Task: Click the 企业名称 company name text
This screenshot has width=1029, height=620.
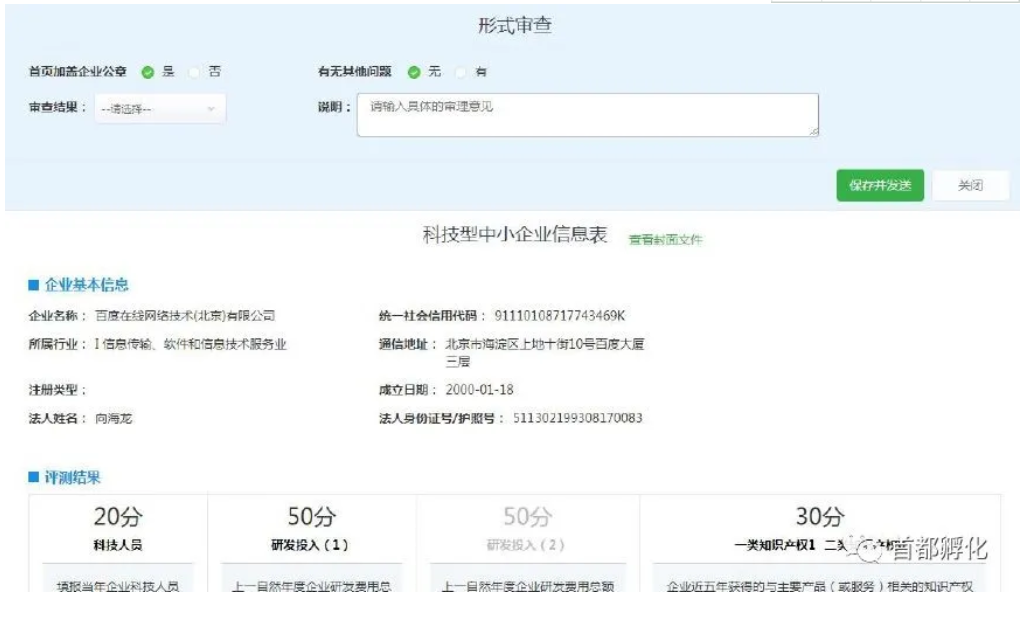Action: [x=185, y=316]
